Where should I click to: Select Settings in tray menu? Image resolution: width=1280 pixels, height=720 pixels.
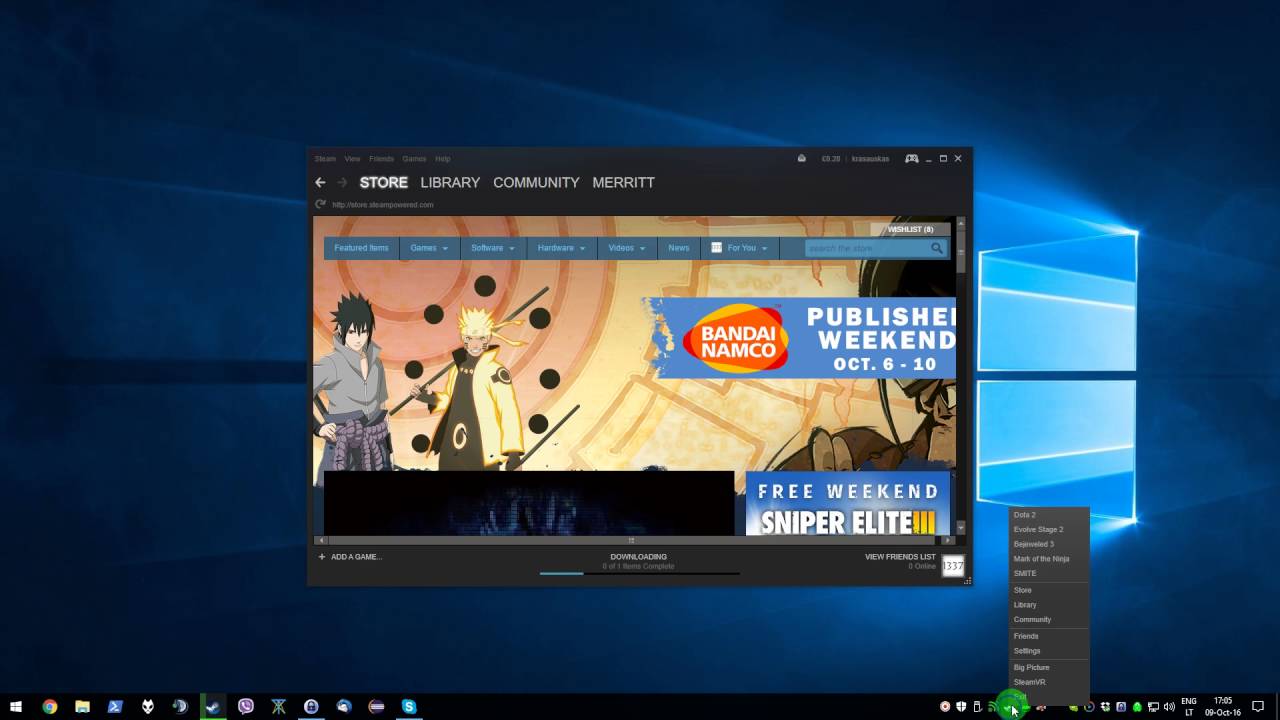[x=1027, y=650]
